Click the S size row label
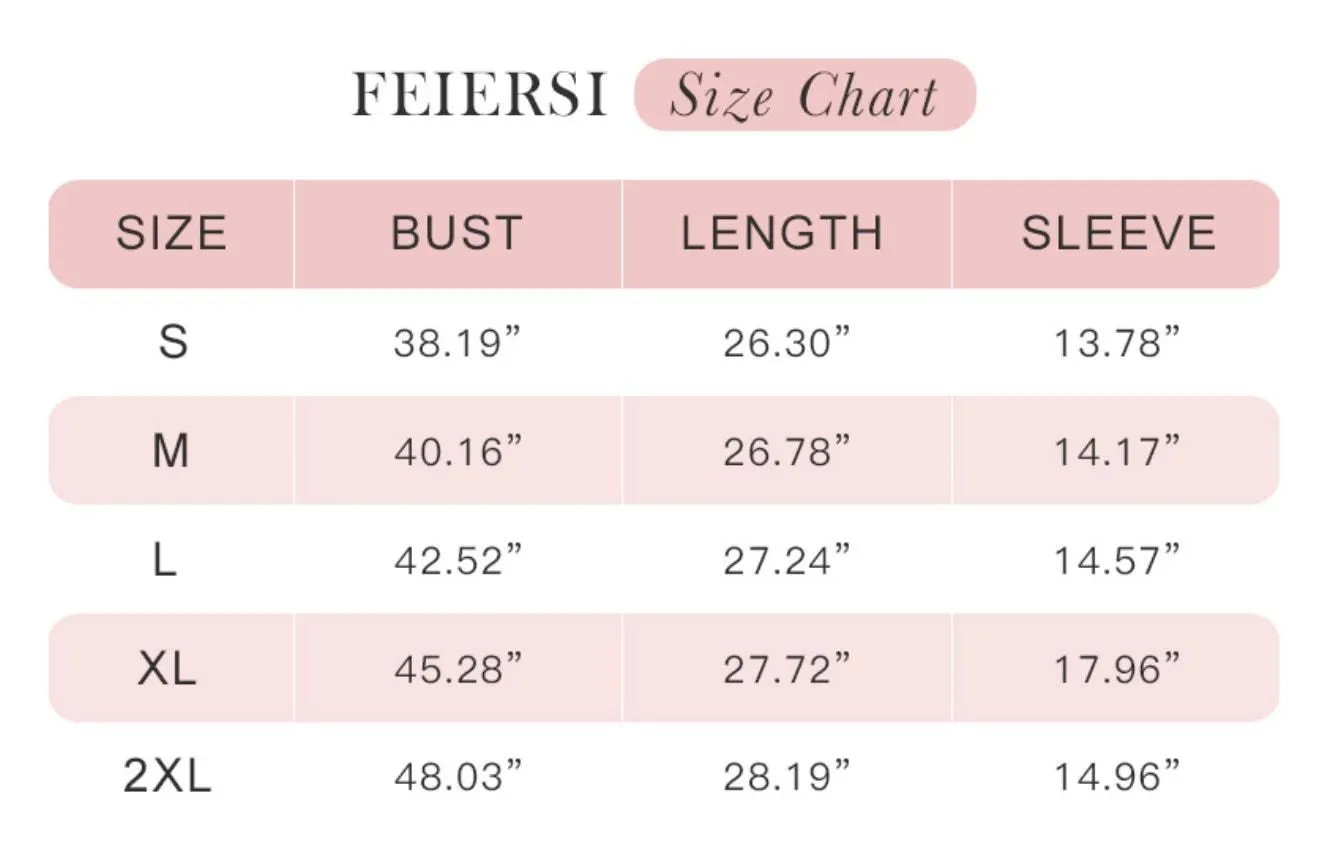1338x864 pixels. (173, 343)
